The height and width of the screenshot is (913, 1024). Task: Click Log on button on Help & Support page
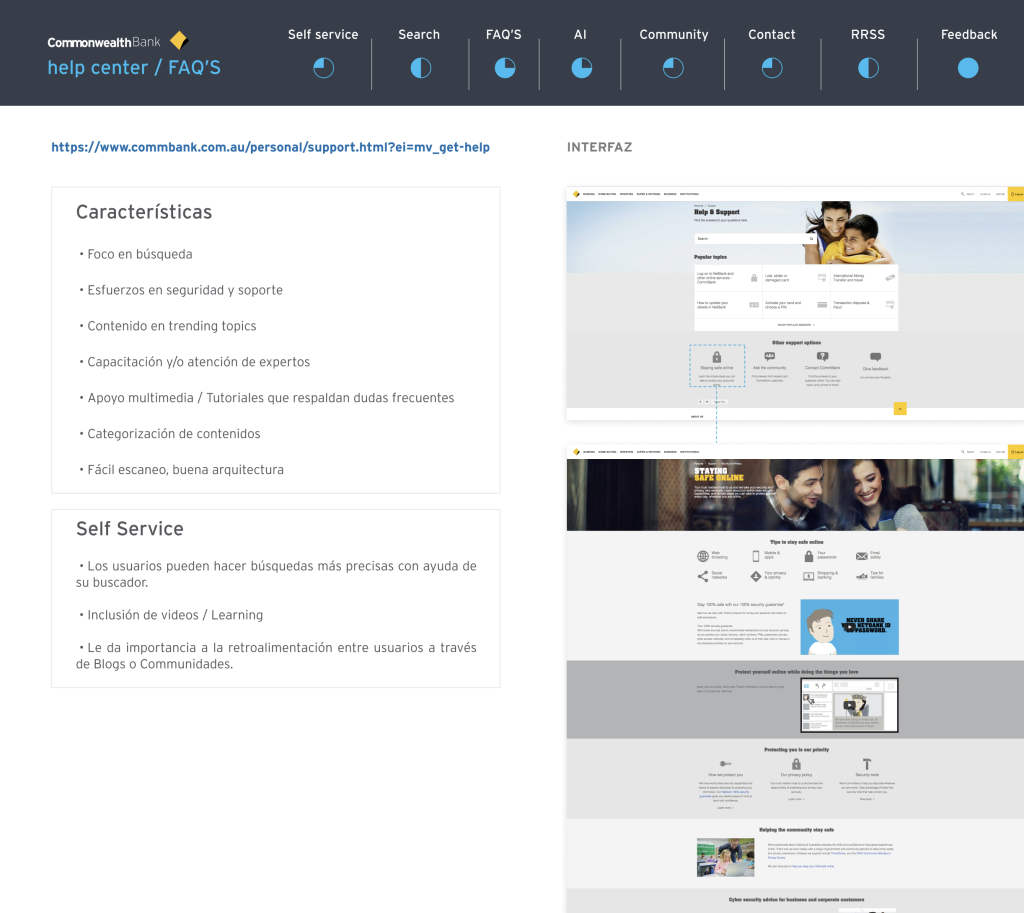1016,194
